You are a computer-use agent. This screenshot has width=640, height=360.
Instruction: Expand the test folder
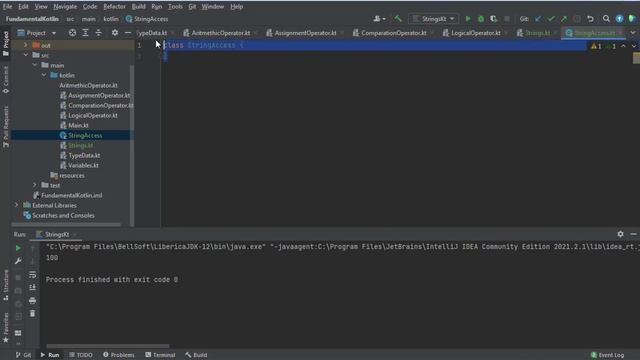35,185
